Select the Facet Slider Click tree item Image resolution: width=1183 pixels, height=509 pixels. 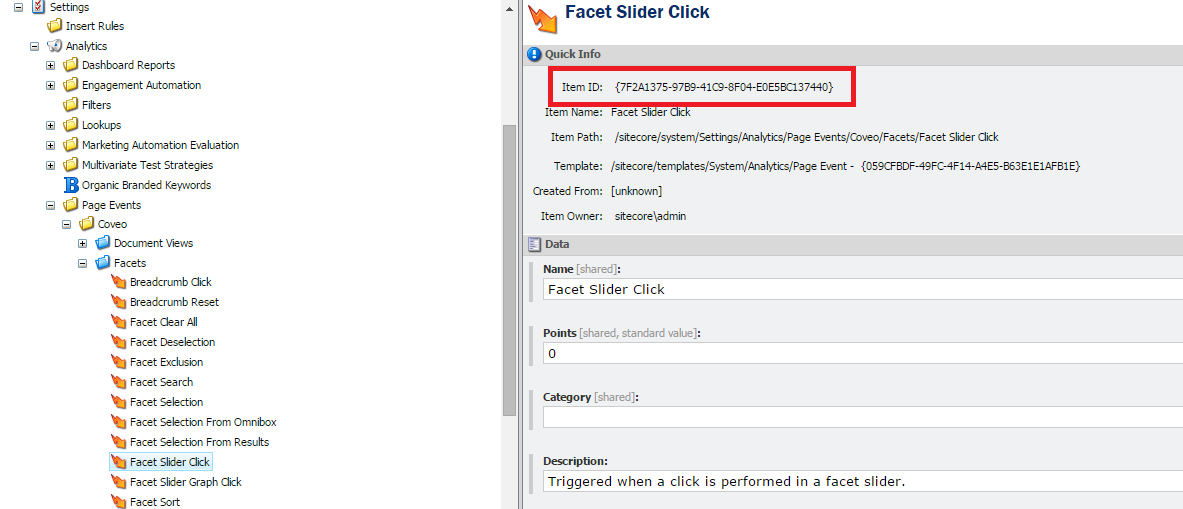tap(170, 461)
